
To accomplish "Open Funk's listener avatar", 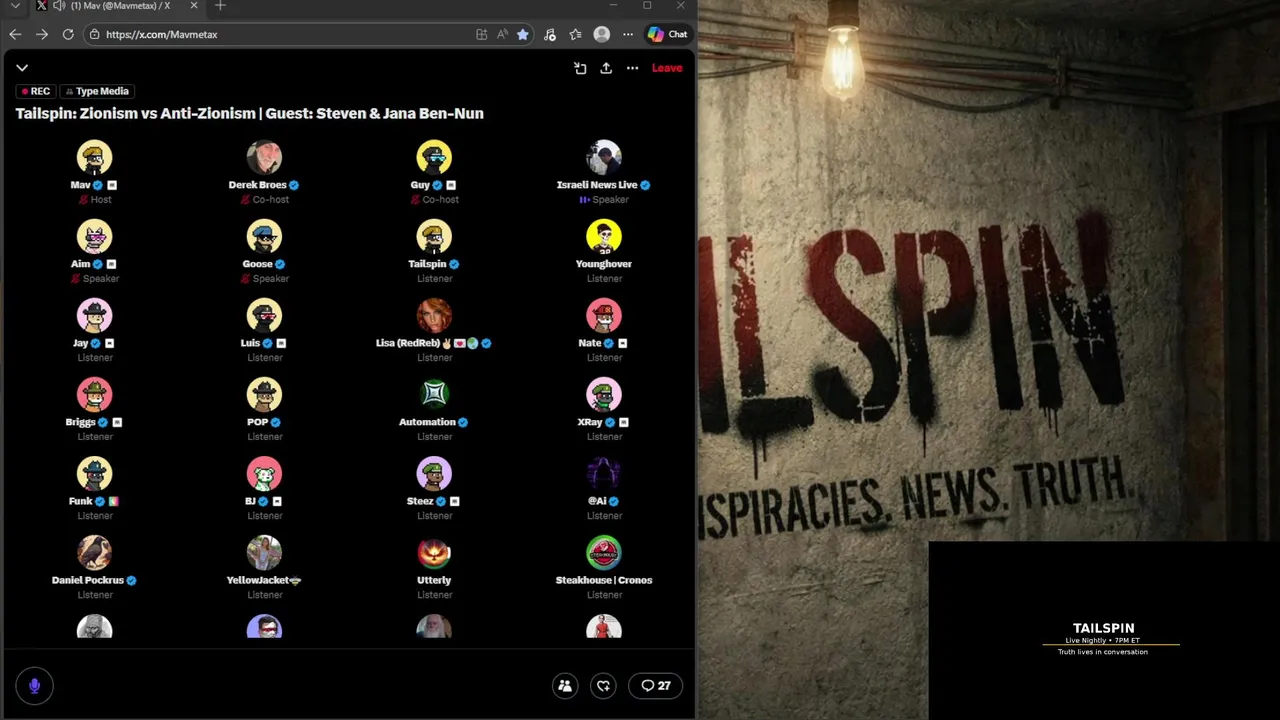I will pos(95,474).
